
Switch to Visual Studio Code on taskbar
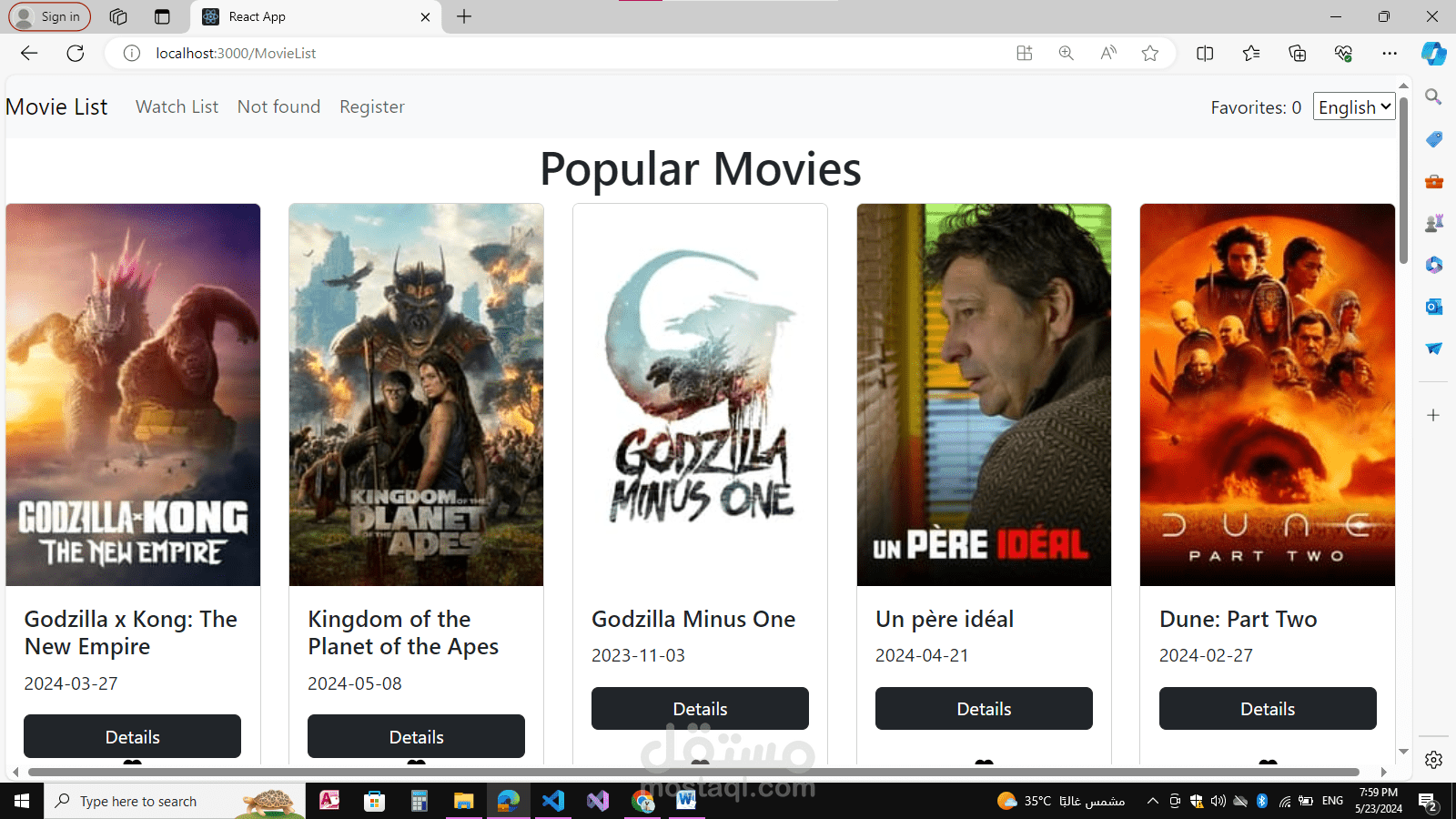pos(552,801)
